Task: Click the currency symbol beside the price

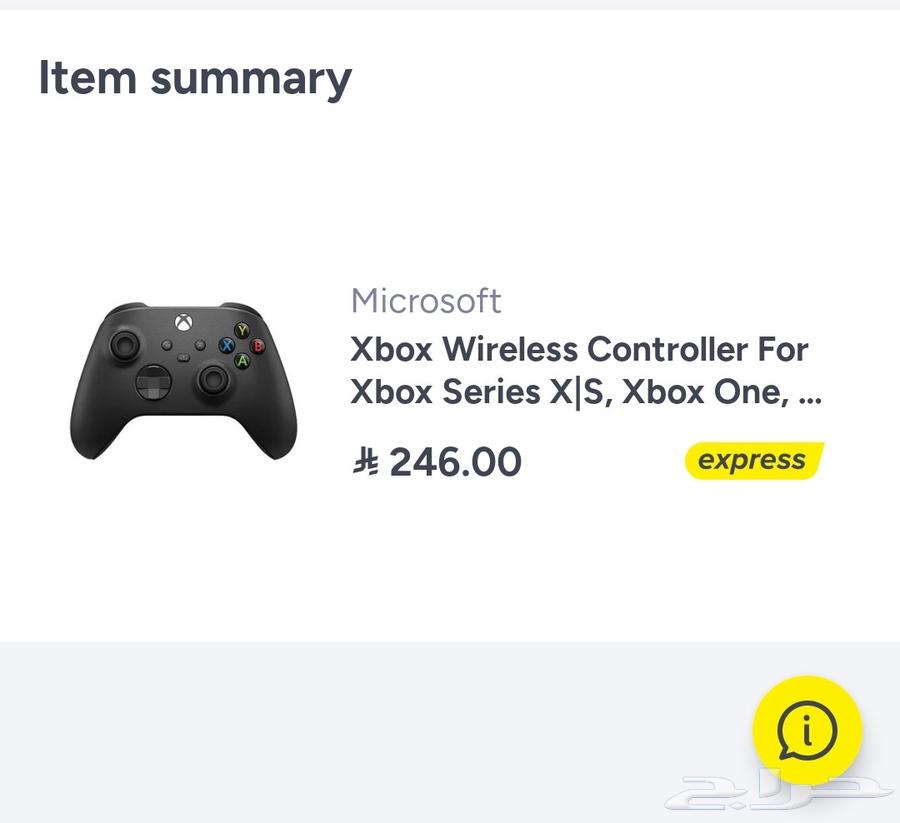Action: [365, 462]
